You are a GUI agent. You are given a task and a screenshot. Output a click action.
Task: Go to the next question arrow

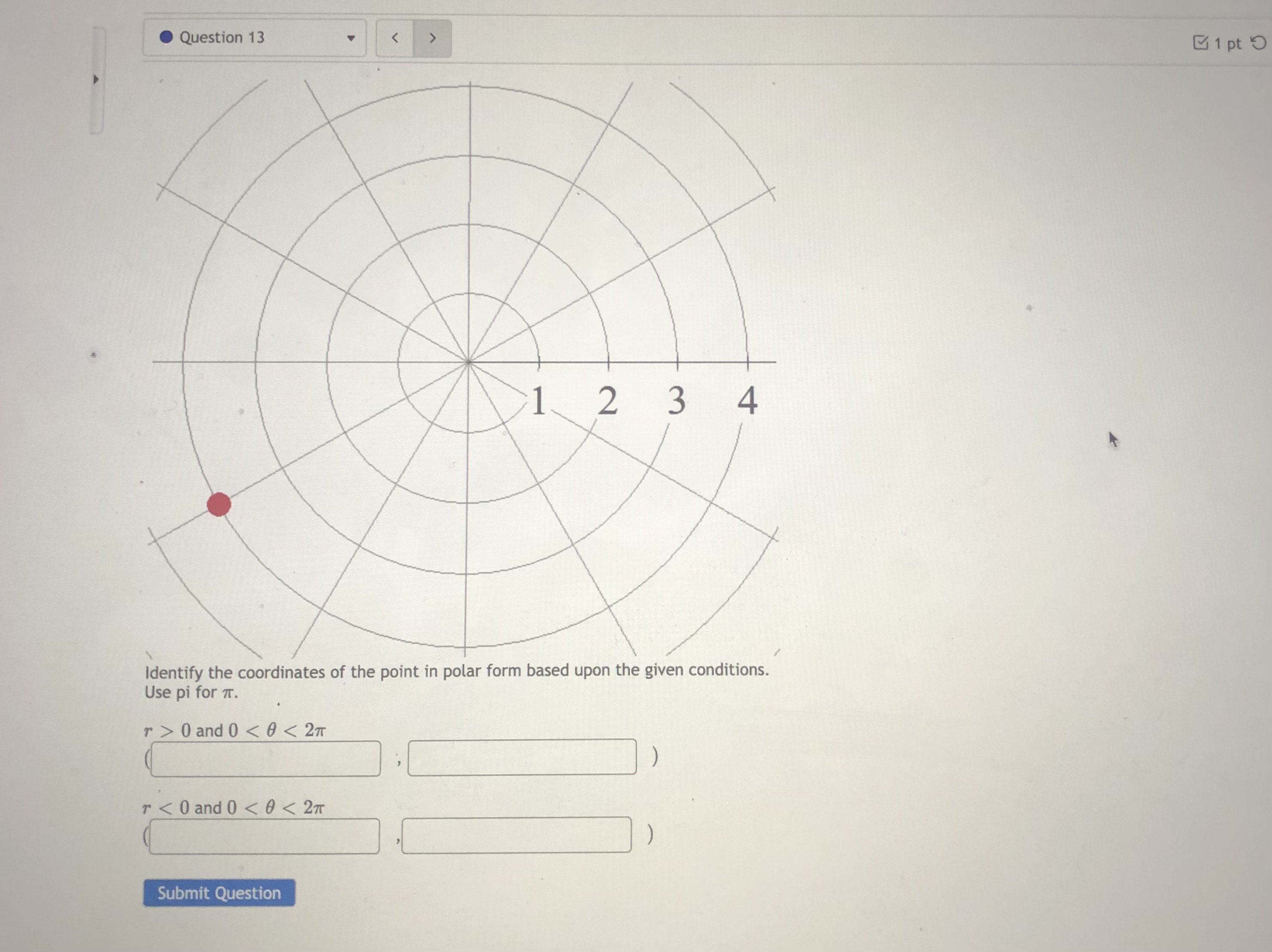[432, 38]
